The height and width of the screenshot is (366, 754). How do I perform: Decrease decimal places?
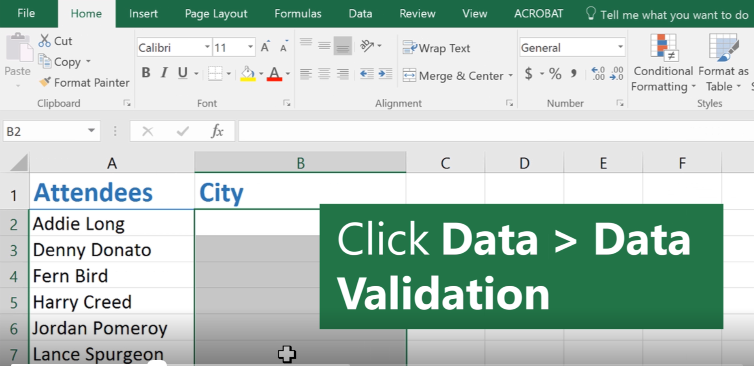[616, 74]
